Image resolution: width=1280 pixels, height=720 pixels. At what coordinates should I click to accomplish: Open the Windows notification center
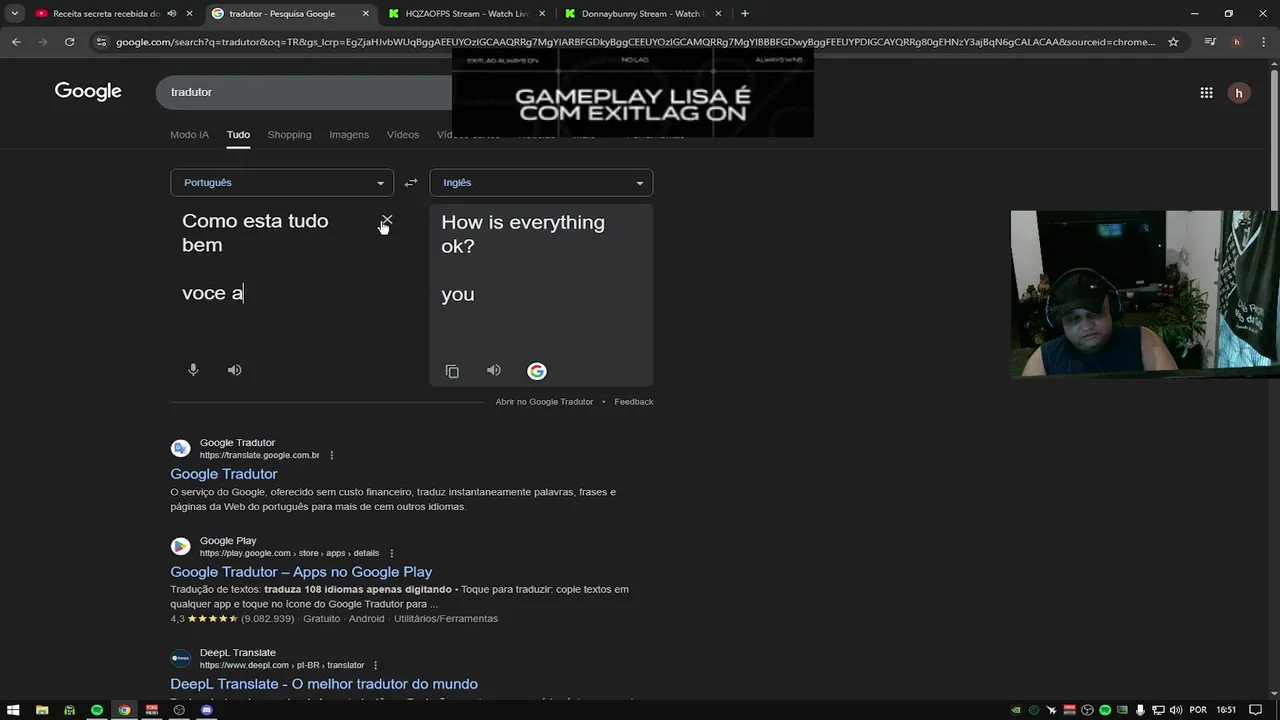pyautogui.click(x=1255, y=710)
